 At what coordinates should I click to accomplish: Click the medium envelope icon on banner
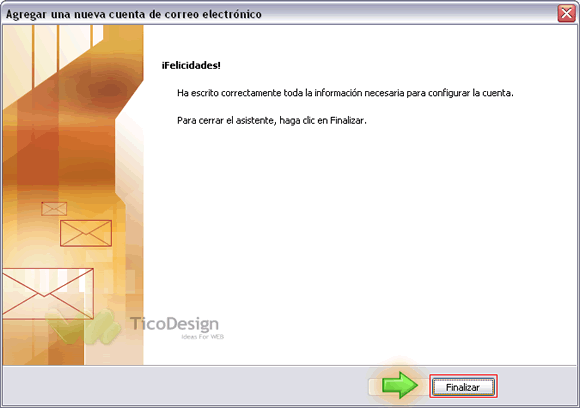[x=86, y=233]
